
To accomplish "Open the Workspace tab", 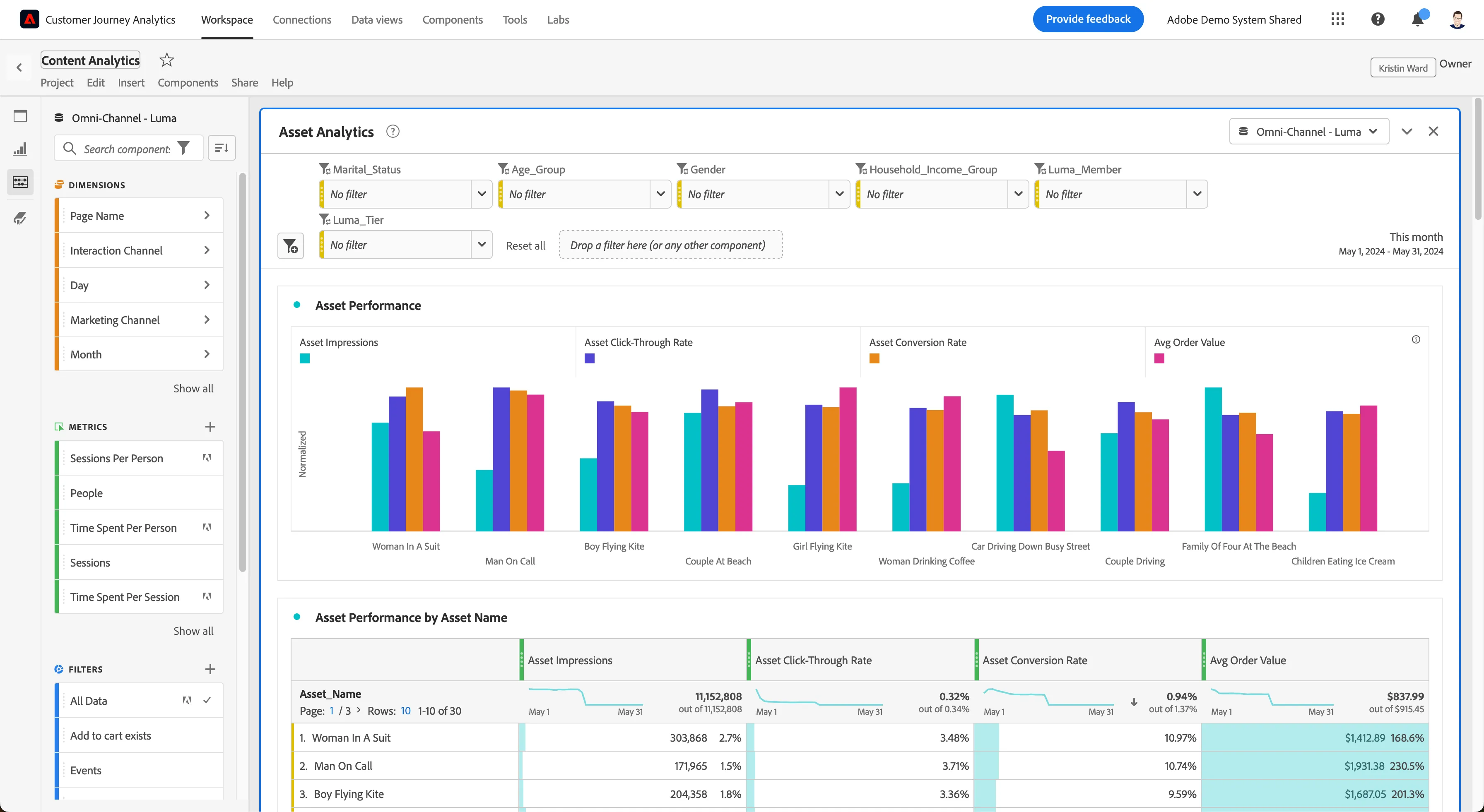I will 227,19.
